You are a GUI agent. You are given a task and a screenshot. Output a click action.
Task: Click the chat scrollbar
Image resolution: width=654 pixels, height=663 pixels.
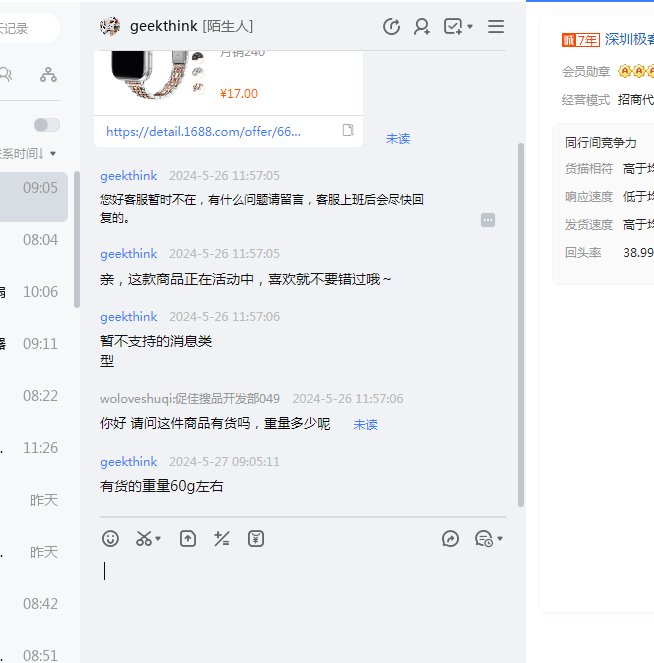pos(520,320)
